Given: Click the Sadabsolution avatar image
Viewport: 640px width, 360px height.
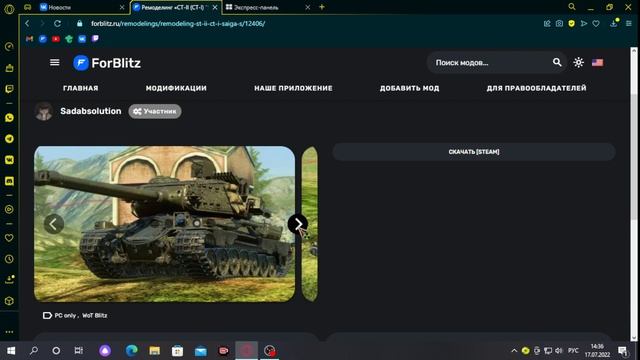Looking at the screenshot, I should pos(44,111).
